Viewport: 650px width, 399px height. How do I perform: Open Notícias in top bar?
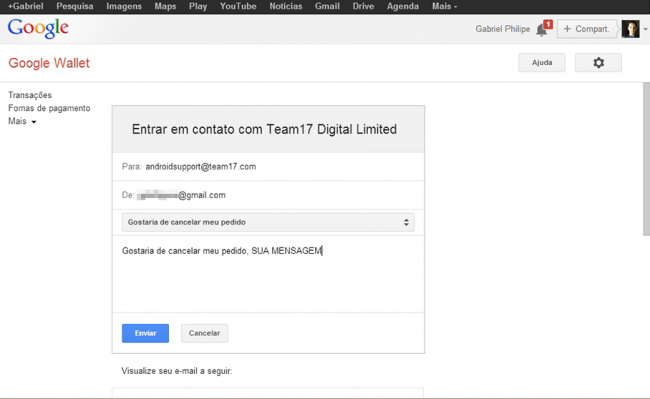click(x=286, y=6)
